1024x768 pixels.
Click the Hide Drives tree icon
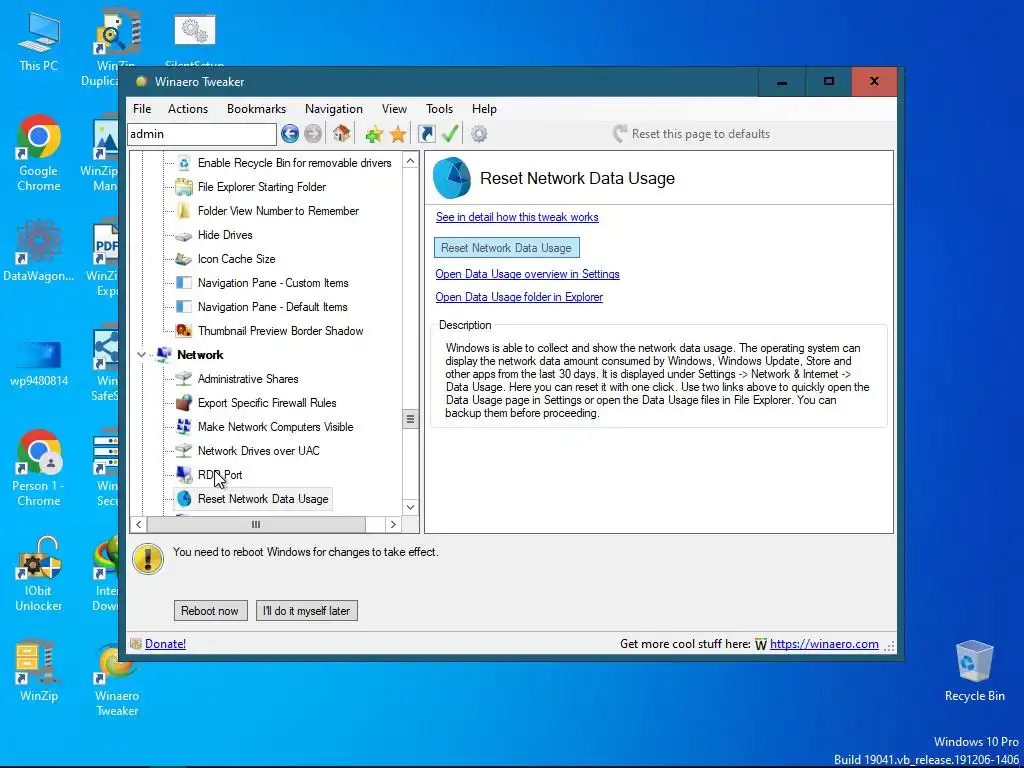(184, 235)
